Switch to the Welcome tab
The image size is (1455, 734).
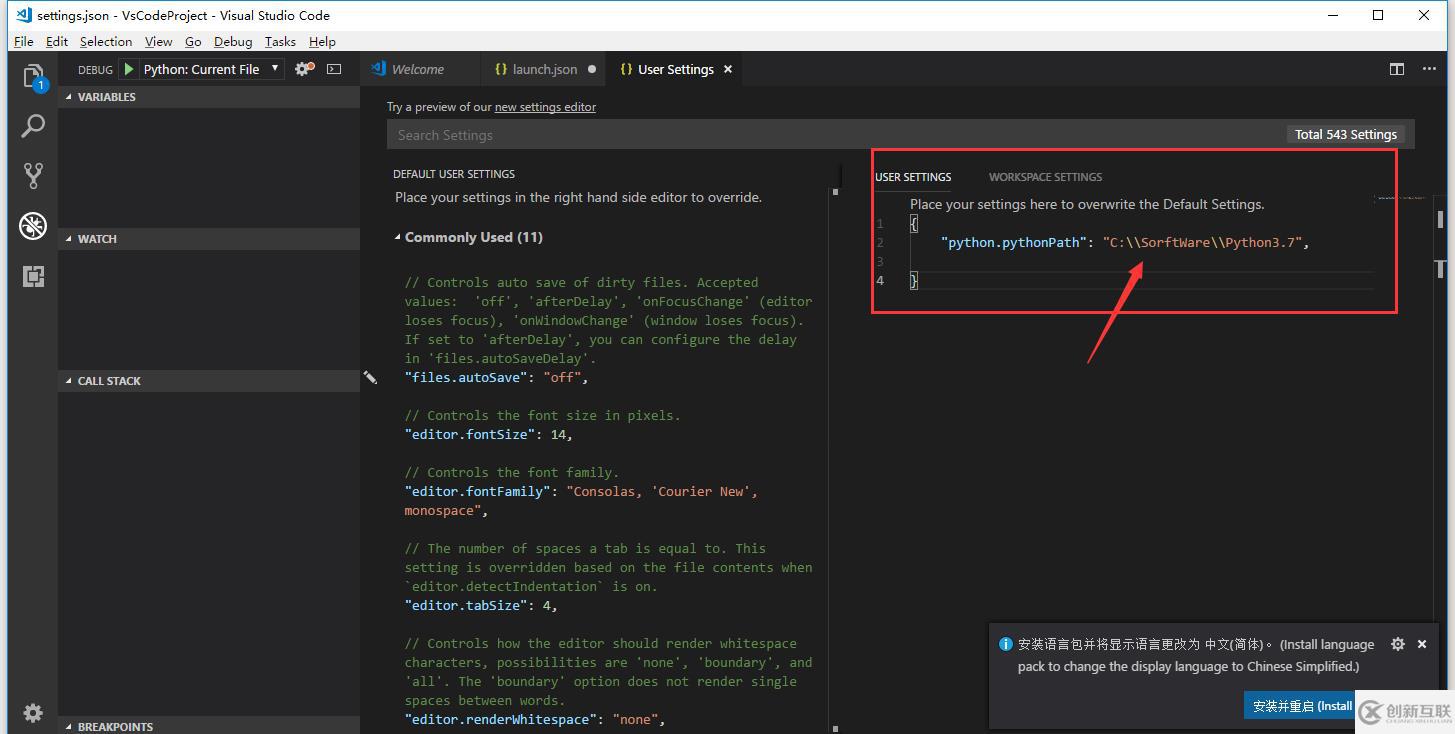(x=420, y=69)
